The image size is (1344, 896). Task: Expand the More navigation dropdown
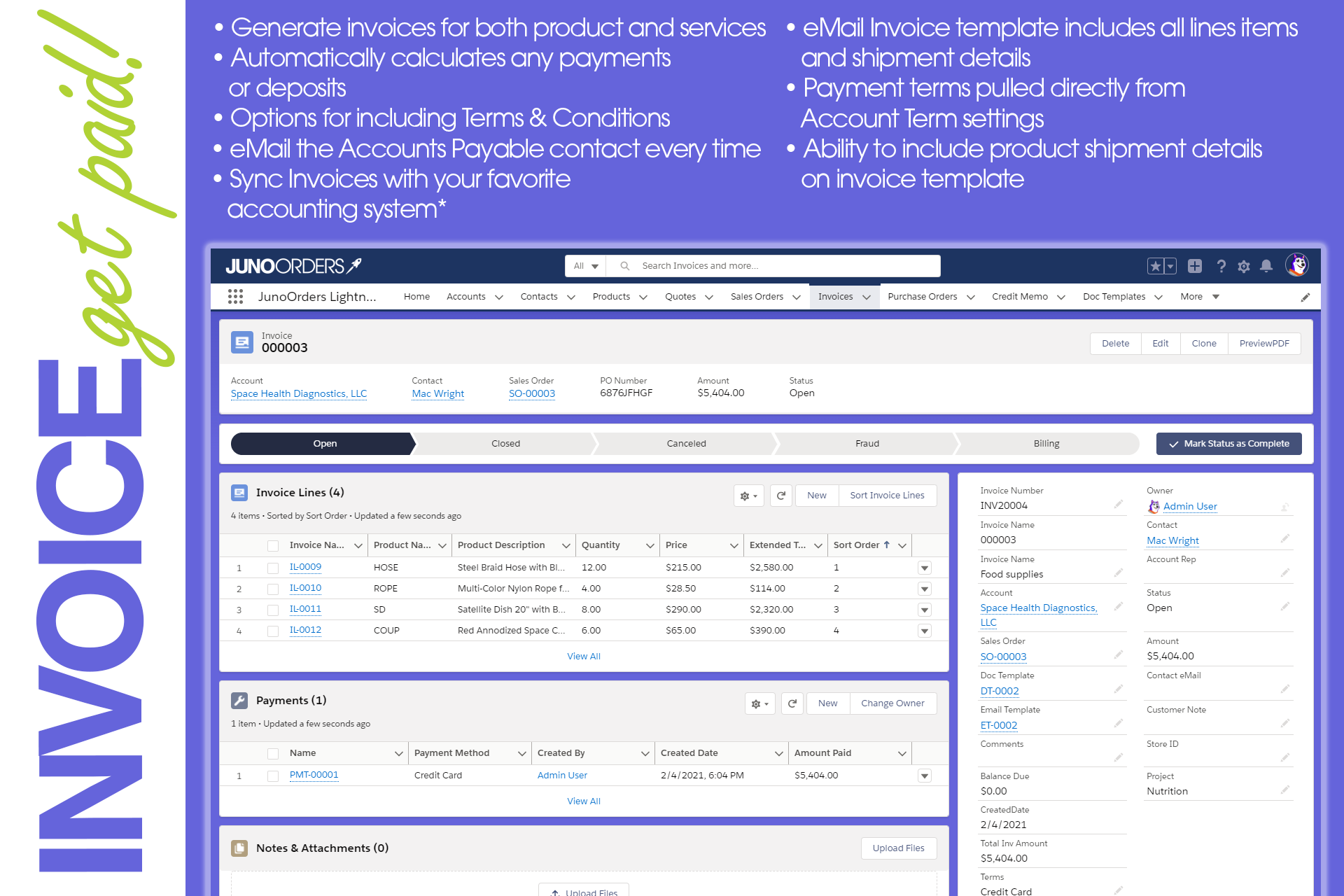tap(1199, 297)
